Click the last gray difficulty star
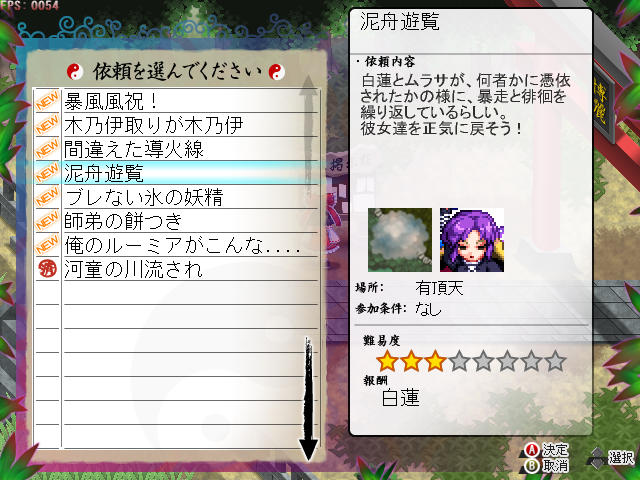Image resolution: width=640 pixels, height=480 pixels. [x=556, y=361]
